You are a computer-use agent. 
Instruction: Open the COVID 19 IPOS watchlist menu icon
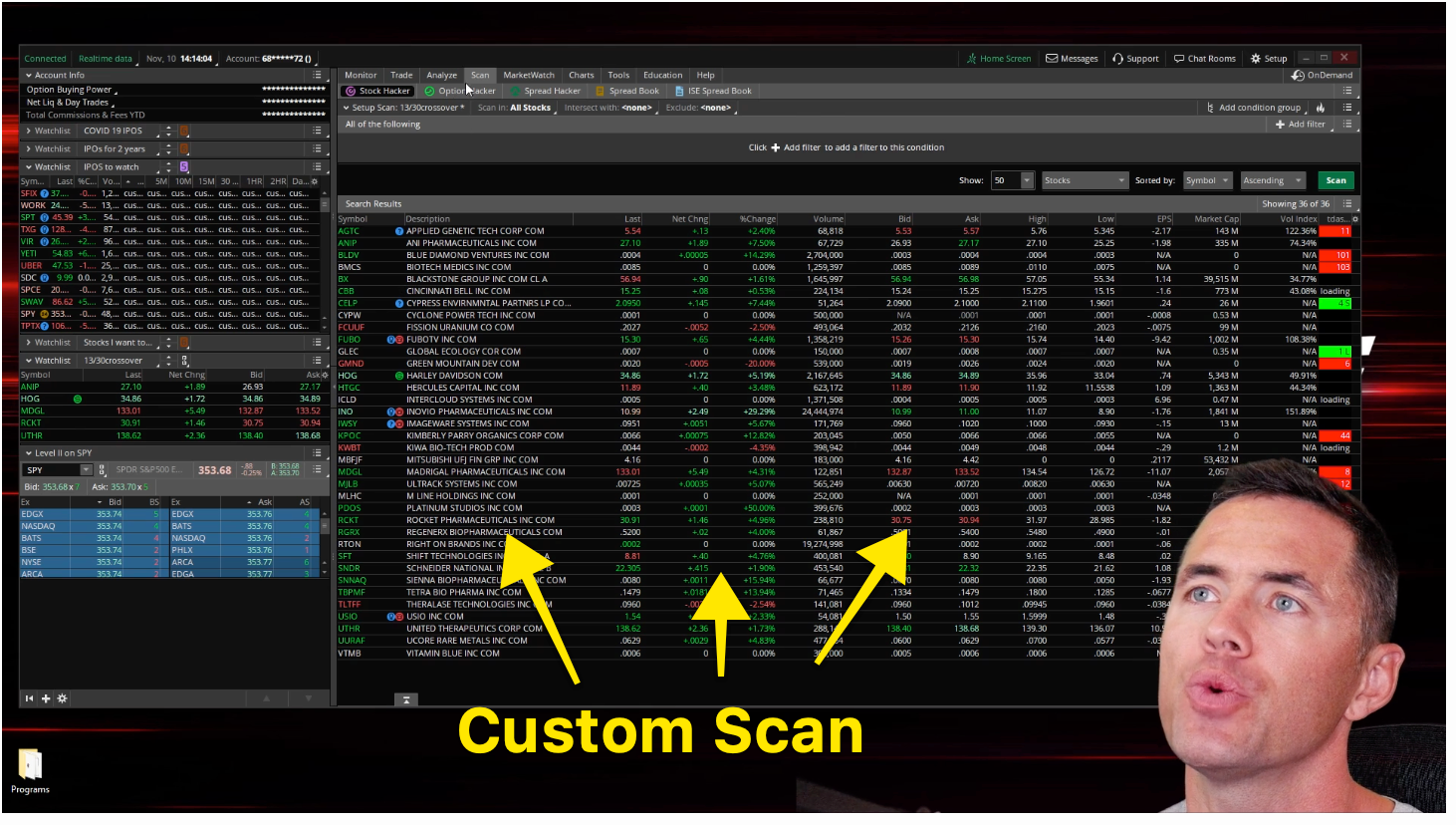pyautogui.click(x=317, y=131)
